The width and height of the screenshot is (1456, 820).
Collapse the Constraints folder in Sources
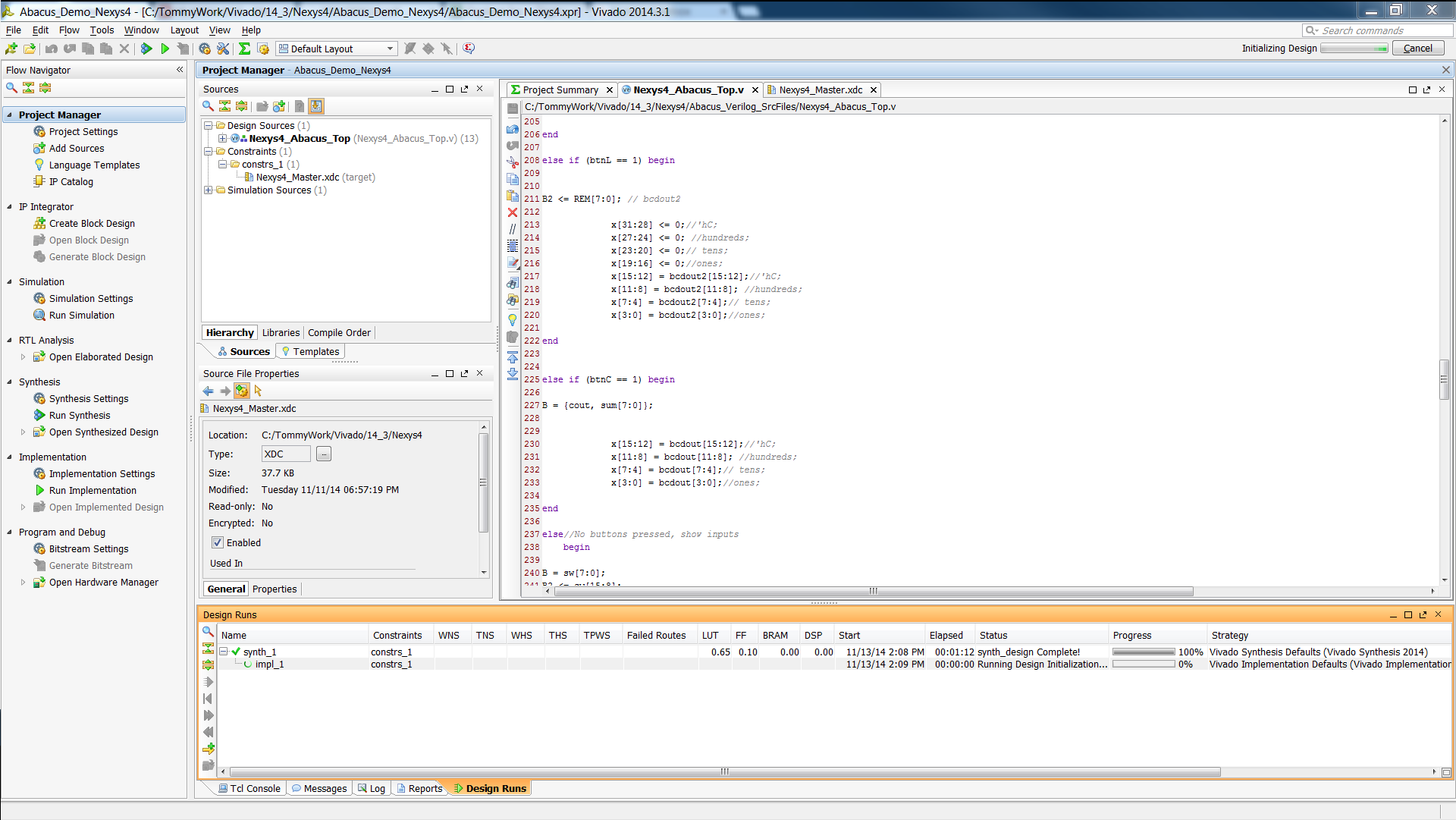pos(208,152)
